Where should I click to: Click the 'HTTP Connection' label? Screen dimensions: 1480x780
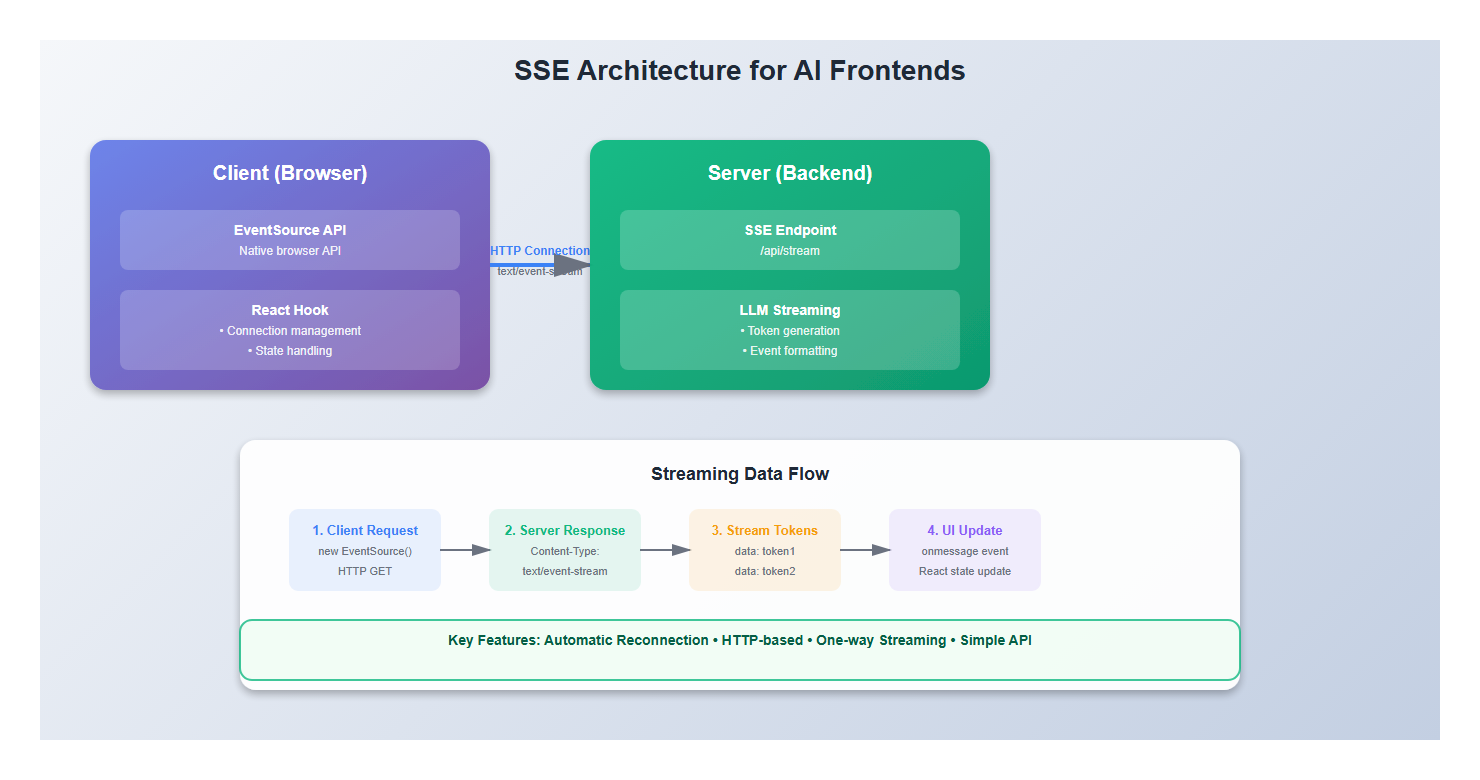point(540,251)
